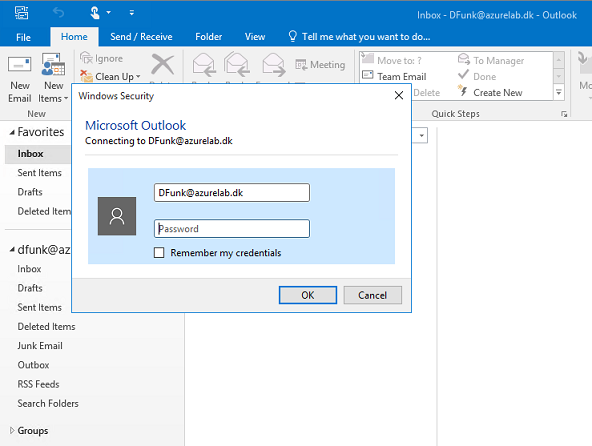Click the Password field
The width and height of the screenshot is (592, 446).
point(232,228)
